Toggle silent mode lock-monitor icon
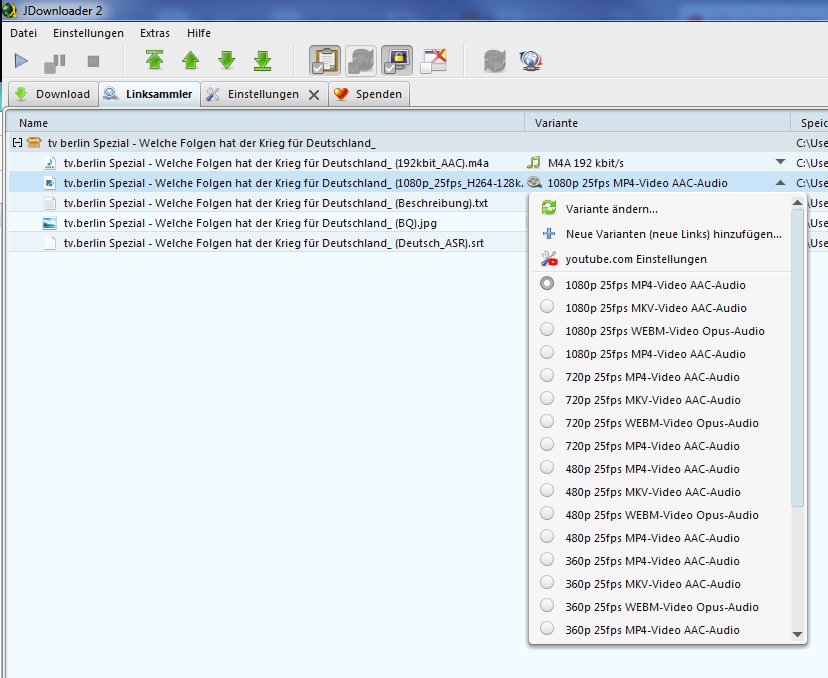The width and height of the screenshot is (828, 678). tap(397, 61)
